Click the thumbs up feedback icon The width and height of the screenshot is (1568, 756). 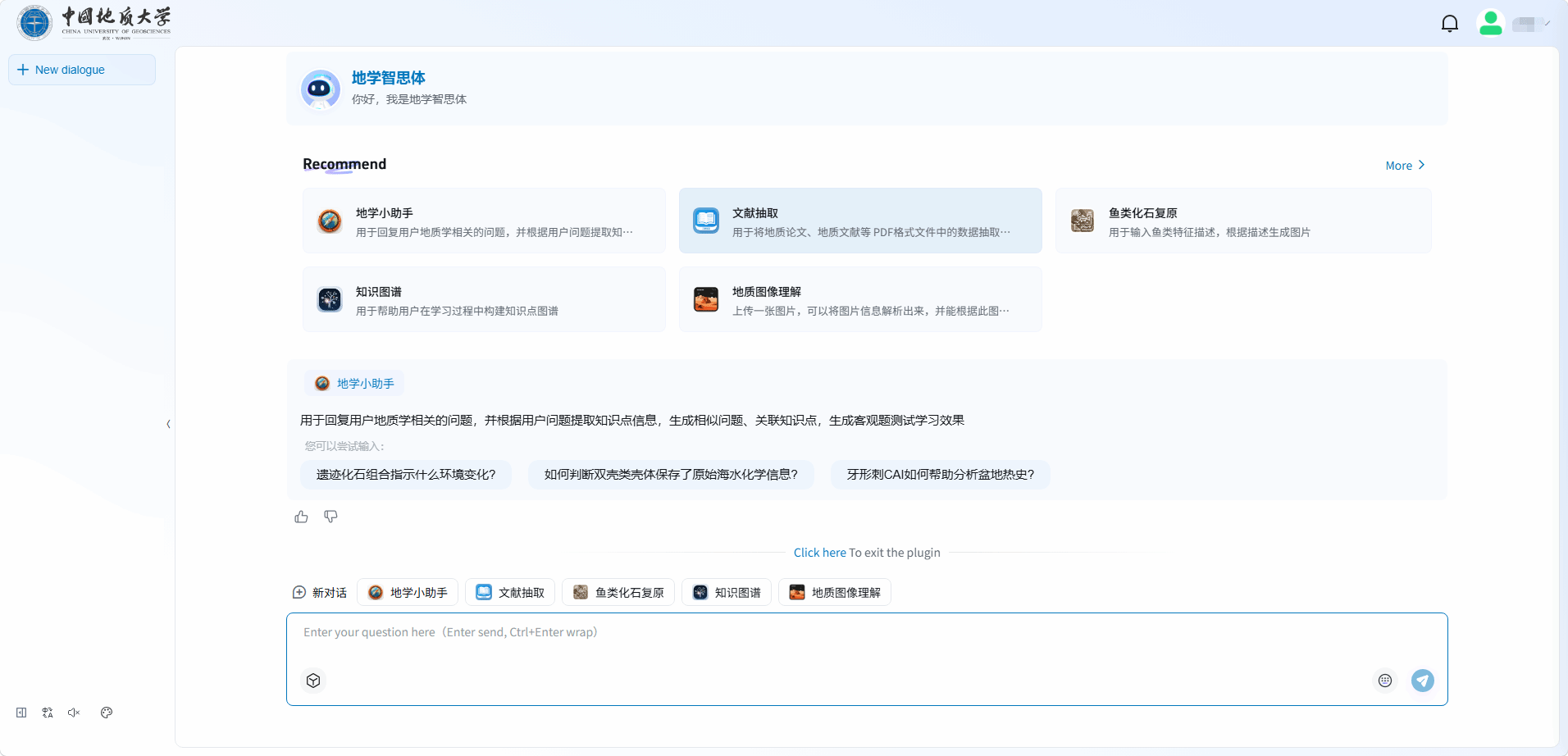pos(301,517)
